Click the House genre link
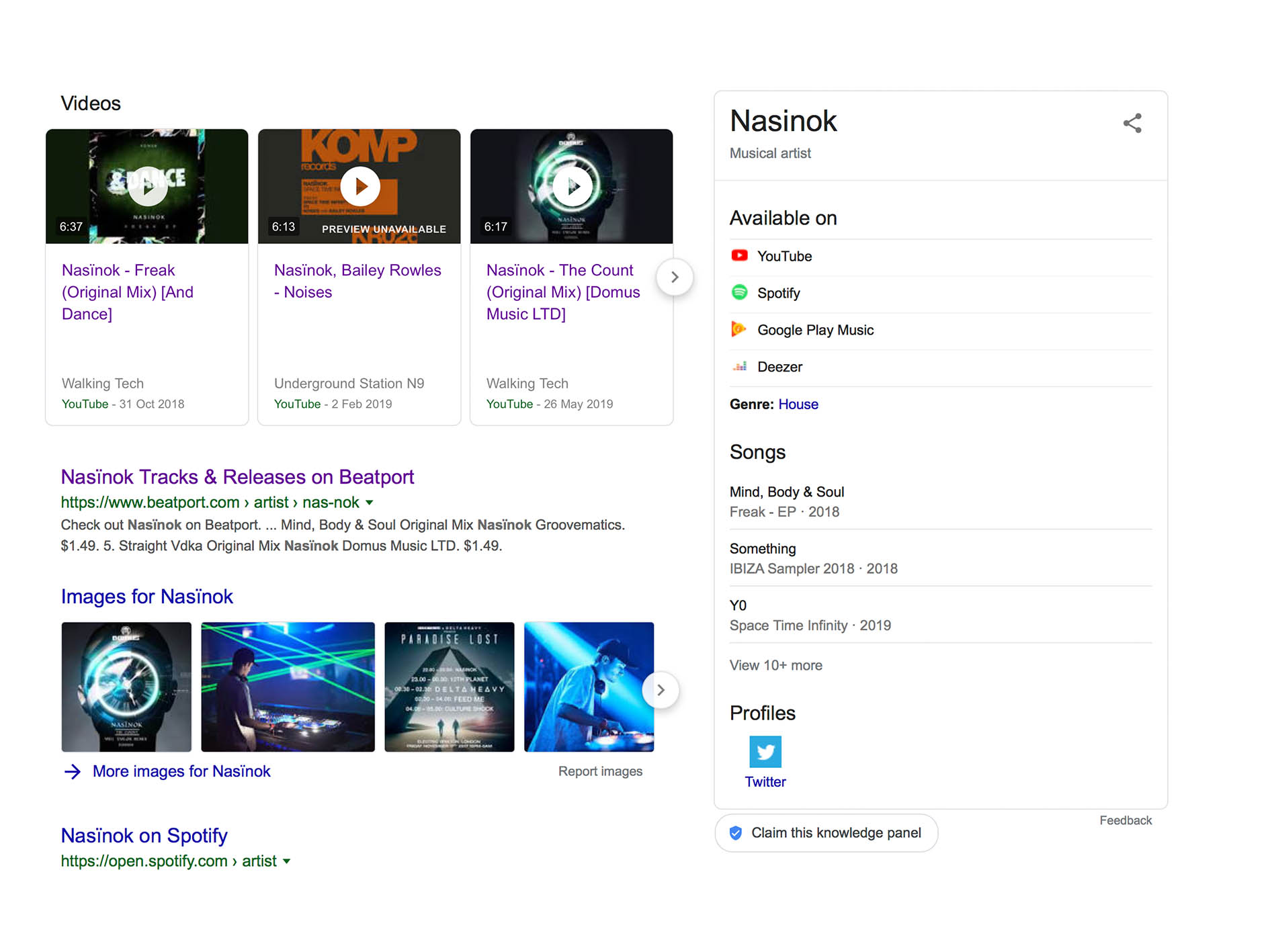 pyautogui.click(x=798, y=404)
